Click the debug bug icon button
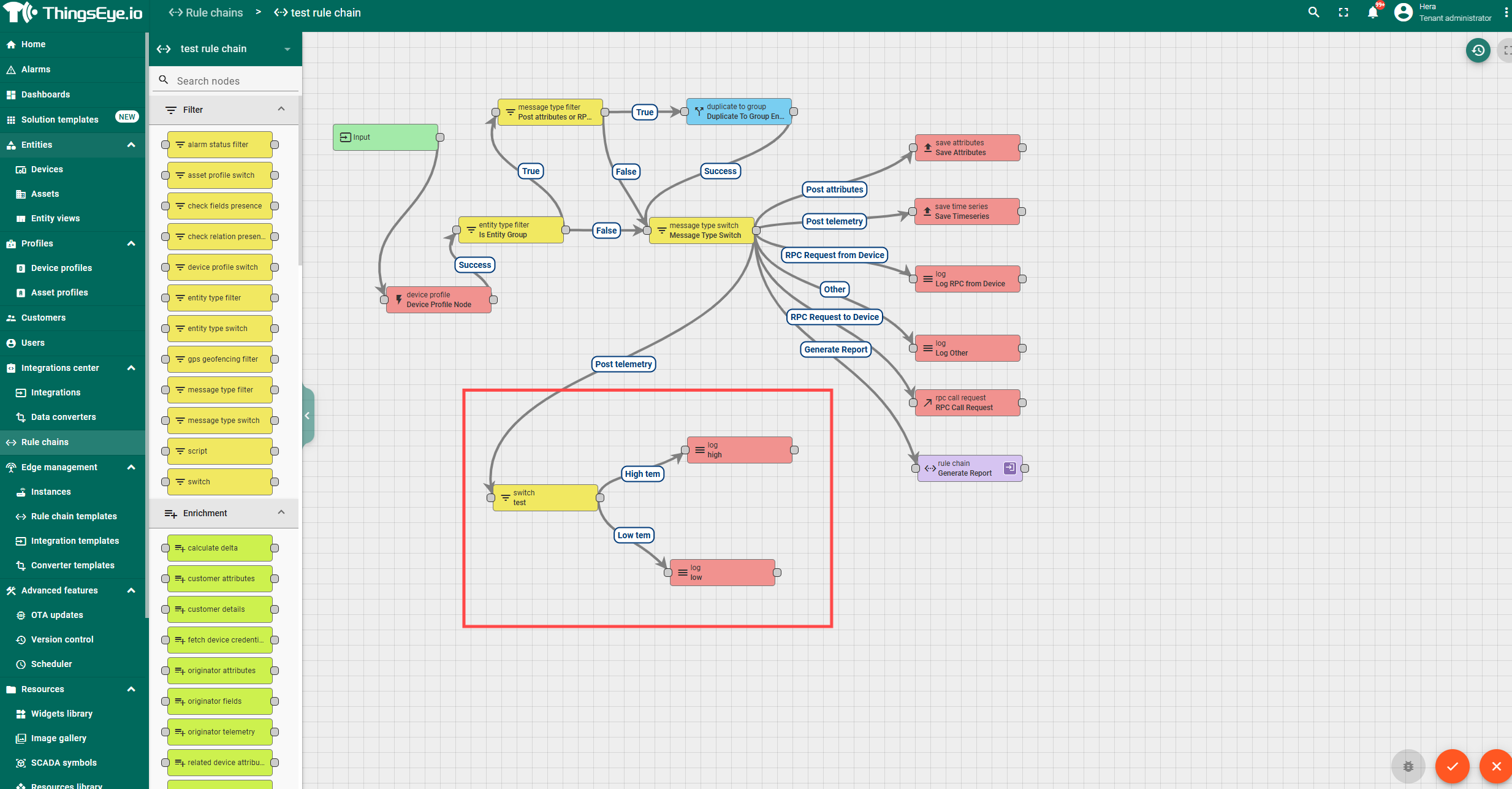 (x=1408, y=766)
